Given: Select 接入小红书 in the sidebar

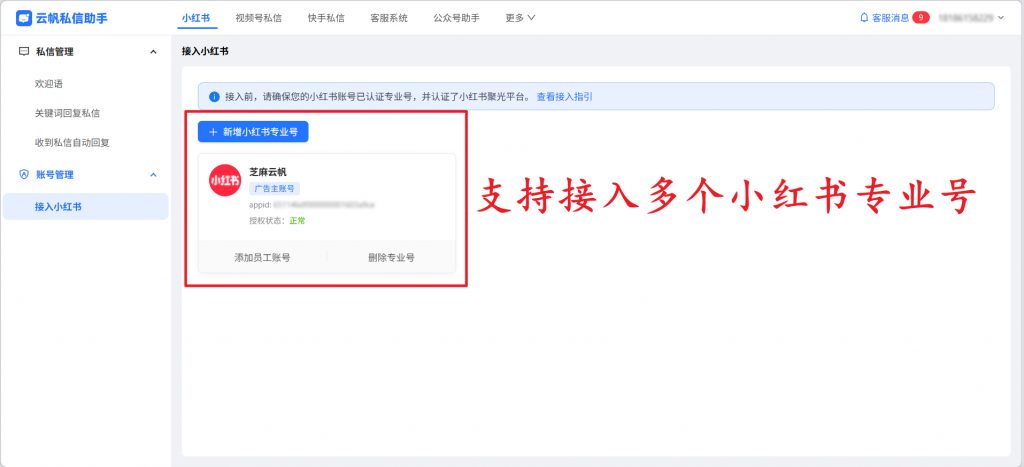Looking at the screenshot, I should point(86,207).
